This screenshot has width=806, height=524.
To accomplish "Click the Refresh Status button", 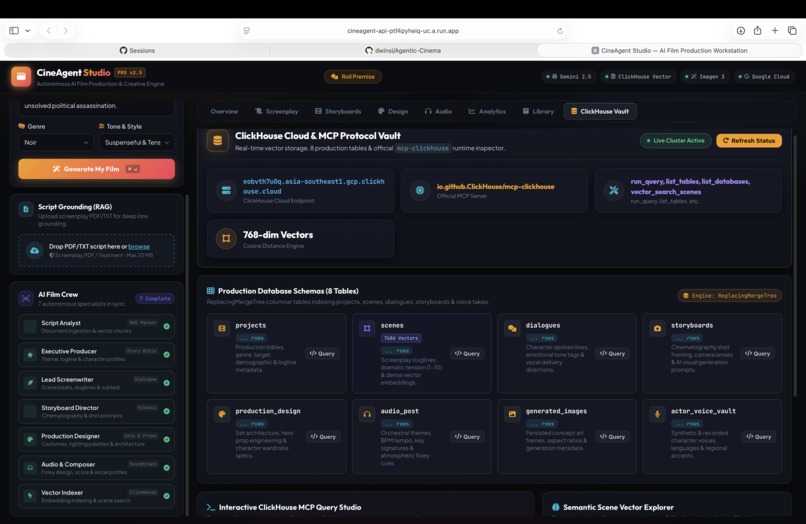I will [749, 140].
